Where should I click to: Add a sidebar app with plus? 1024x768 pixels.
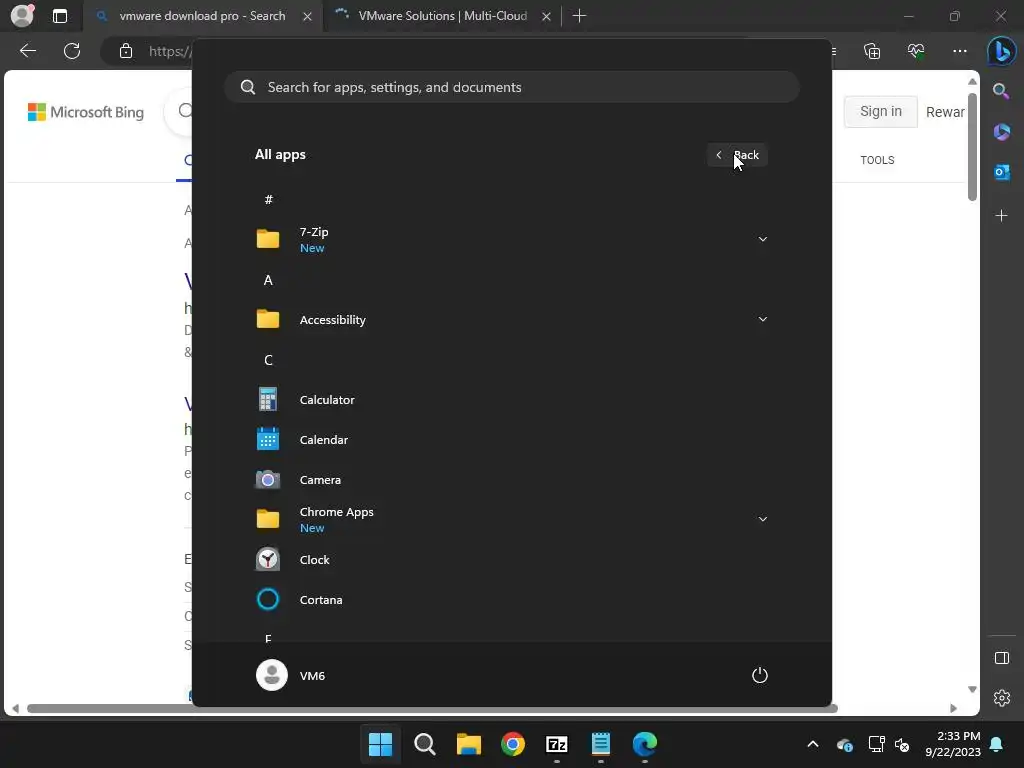pyautogui.click(x=1001, y=216)
